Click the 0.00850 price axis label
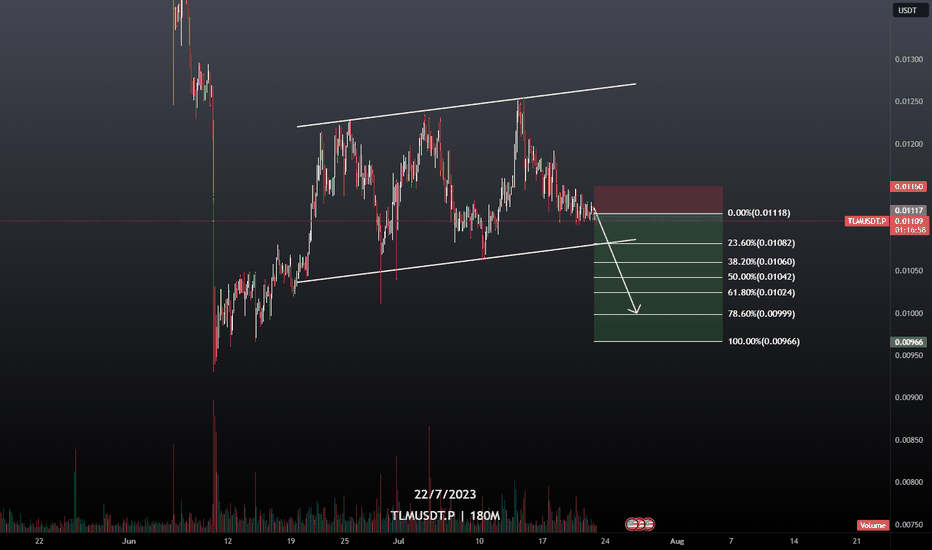Screen dimensions: 932x550 click(x=909, y=441)
